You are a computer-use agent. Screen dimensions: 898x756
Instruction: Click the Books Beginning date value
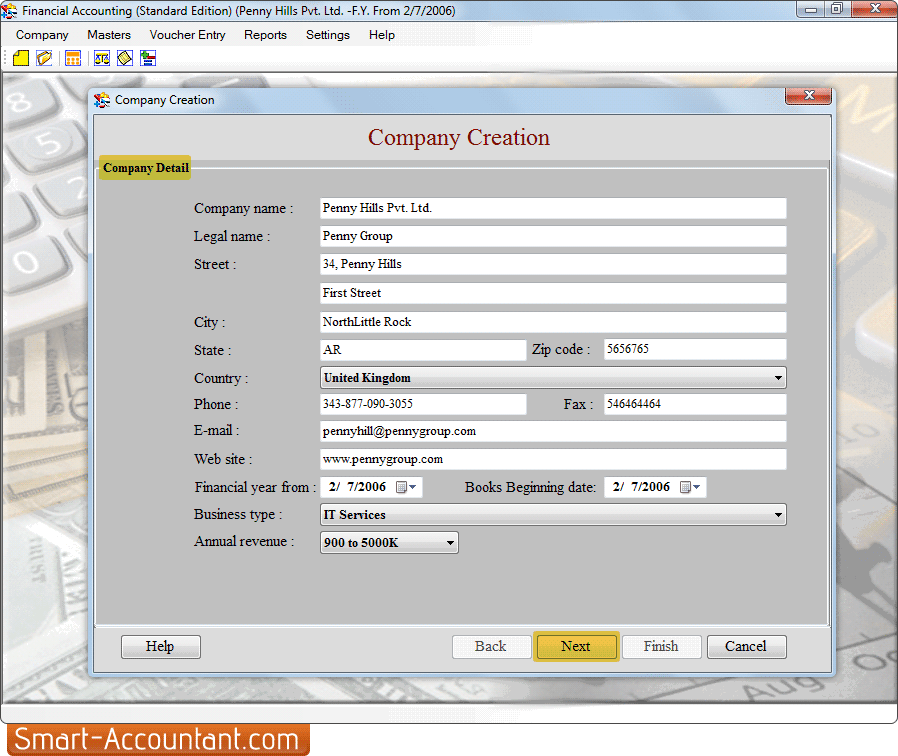click(641, 487)
